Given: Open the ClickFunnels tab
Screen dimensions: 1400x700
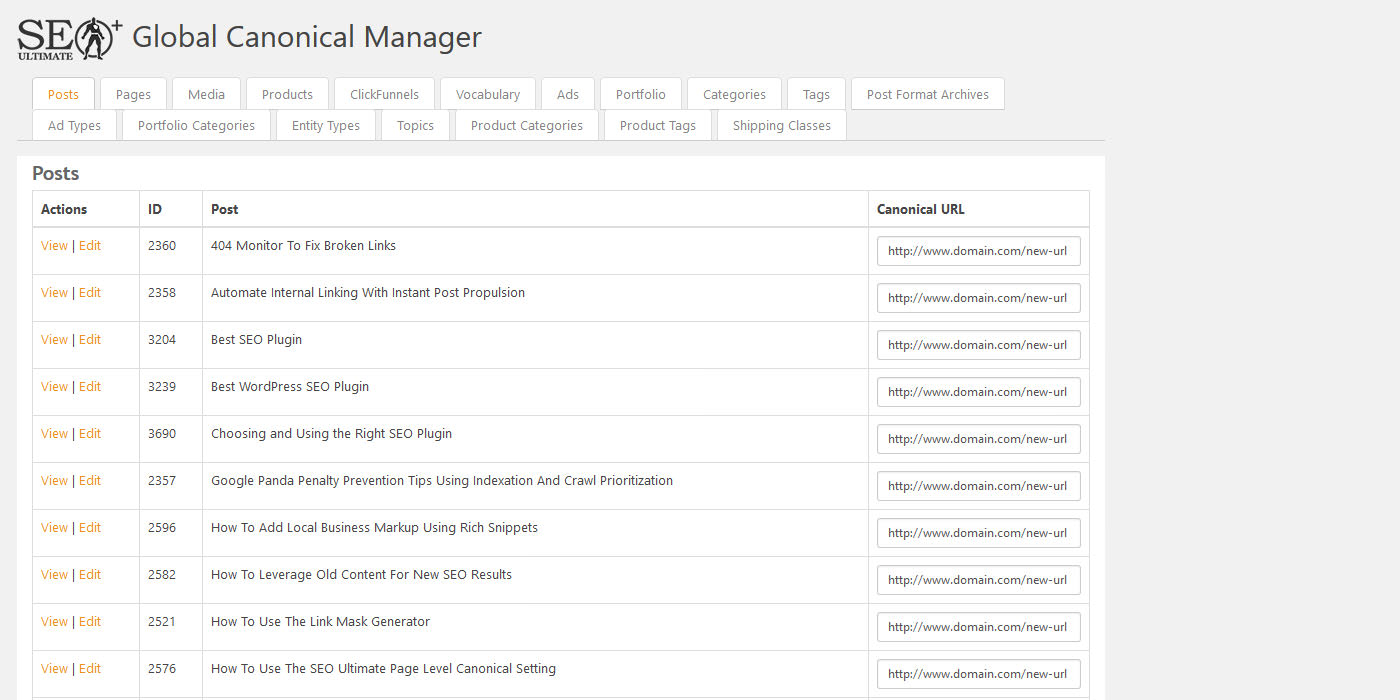Looking at the screenshot, I should point(384,94).
